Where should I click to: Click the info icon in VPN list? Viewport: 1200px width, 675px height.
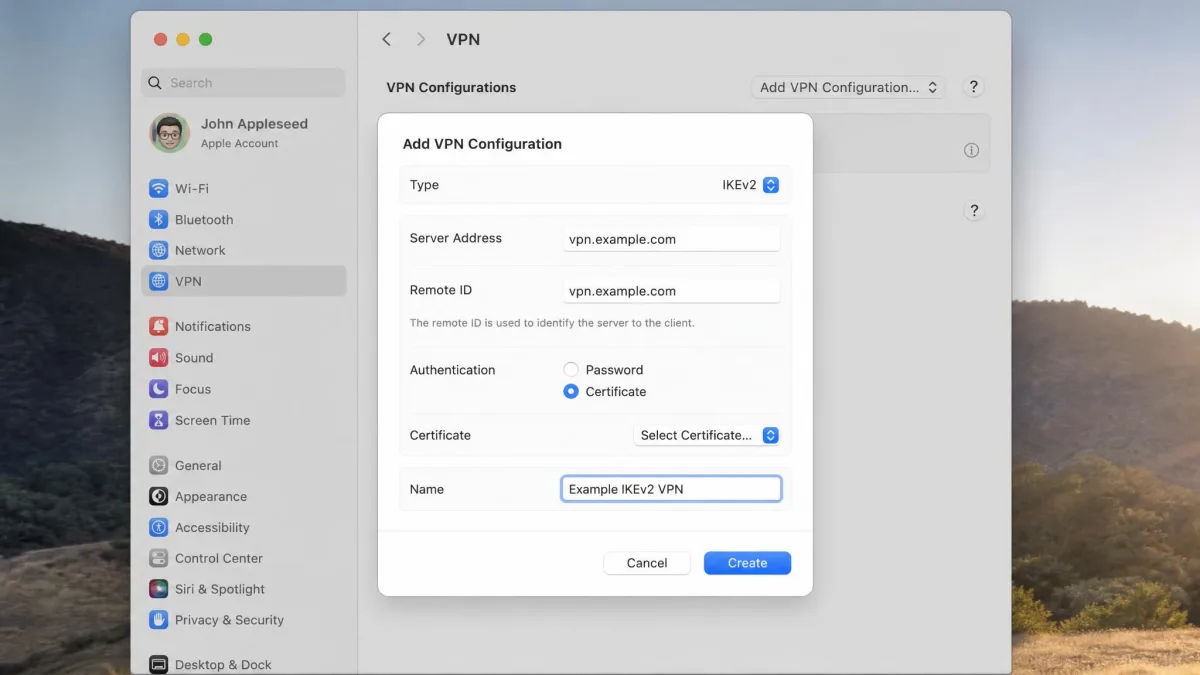click(971, 150)
